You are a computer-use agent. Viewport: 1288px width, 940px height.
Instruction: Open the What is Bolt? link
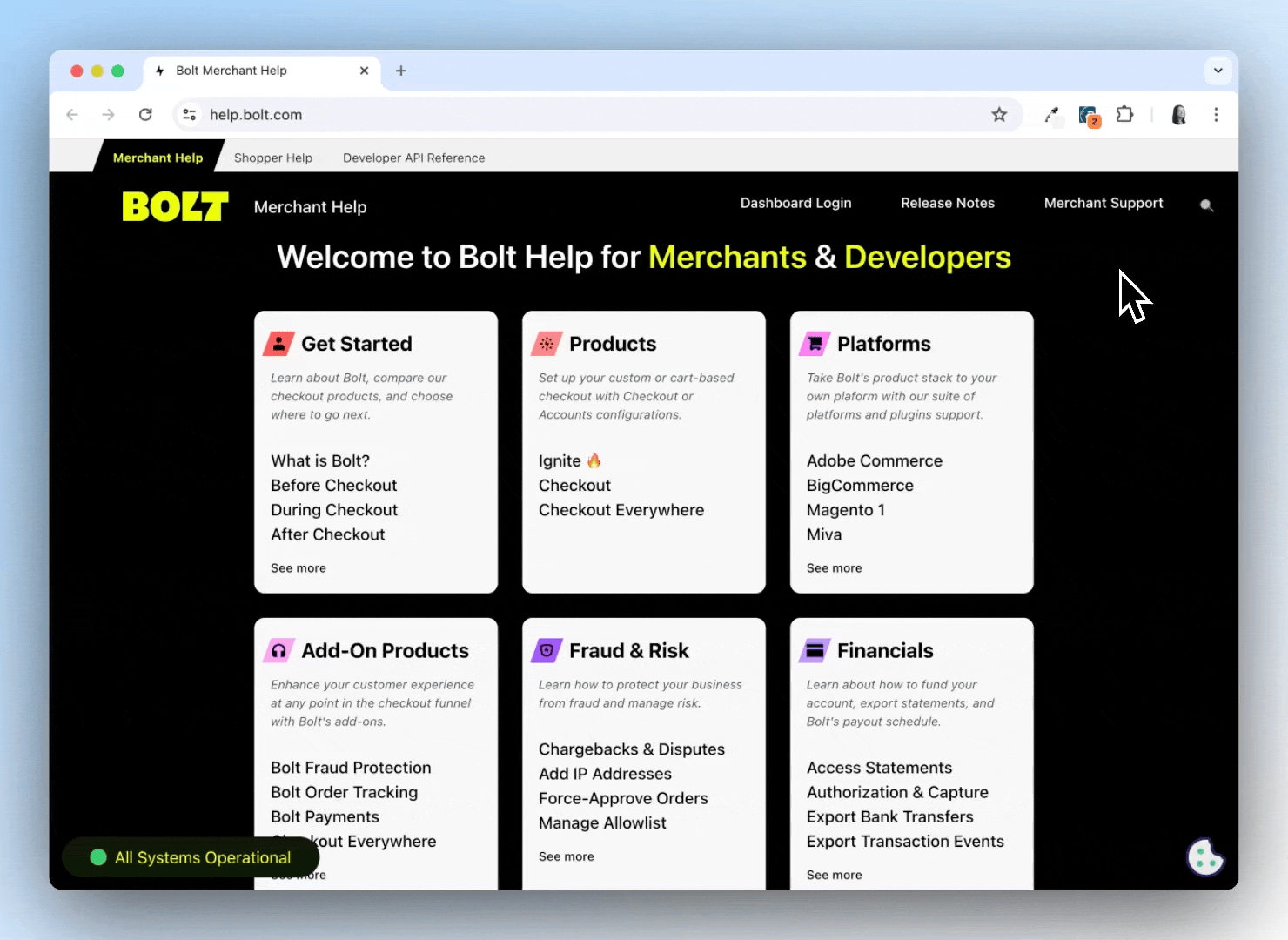point(320,460)
